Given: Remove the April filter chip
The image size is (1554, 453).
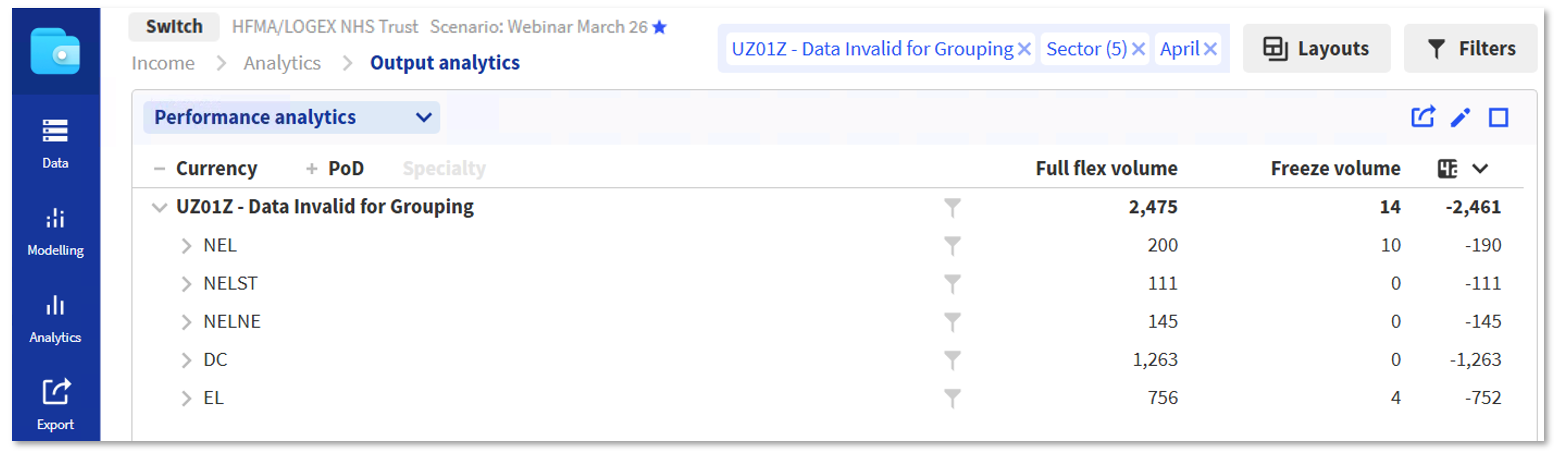Looking at the screenshot, I should (x=1210, y=49).
